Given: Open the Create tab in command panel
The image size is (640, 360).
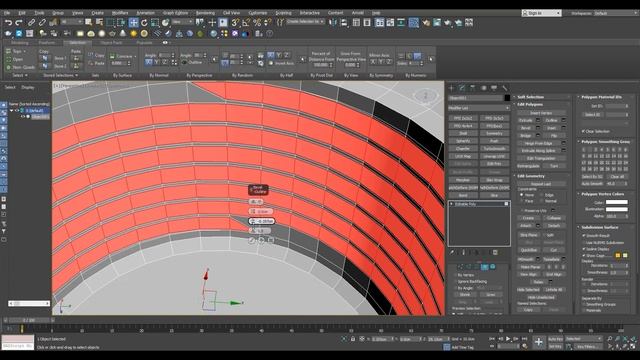Looking at the screenshot, I should pyautogui.click(x=452, y=88).
